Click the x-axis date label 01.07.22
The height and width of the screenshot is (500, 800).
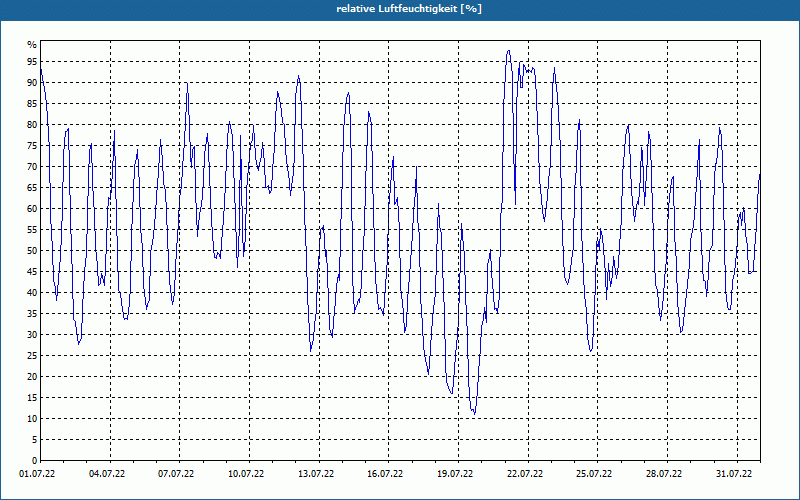coord(37,474)
